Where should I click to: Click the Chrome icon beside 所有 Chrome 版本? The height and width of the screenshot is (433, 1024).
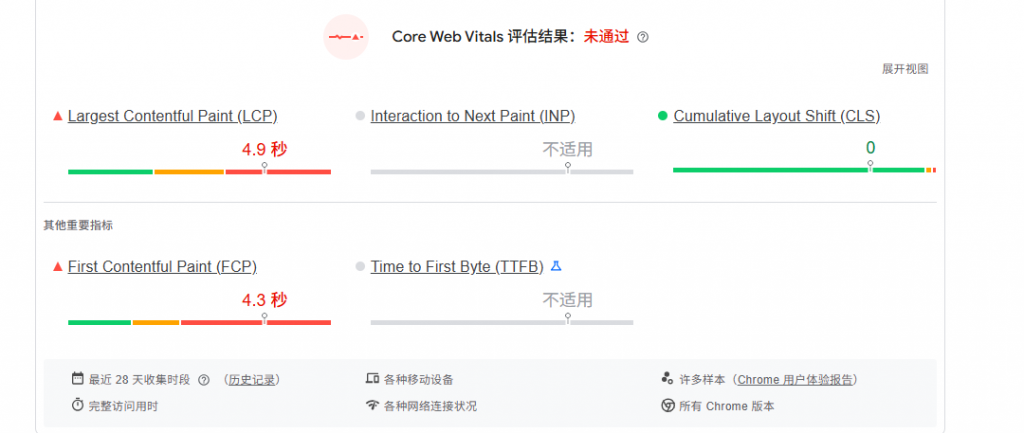[667, 405]
